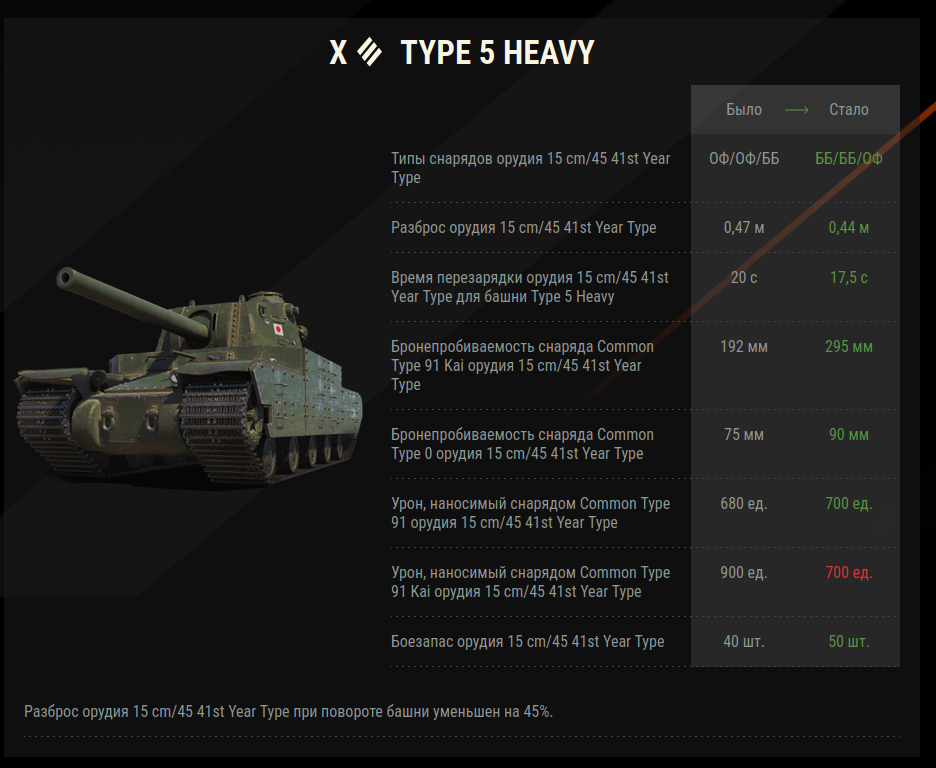Click the new reload time 17,5 с
This screenshot has height=768, width=936.
[849, 277]
